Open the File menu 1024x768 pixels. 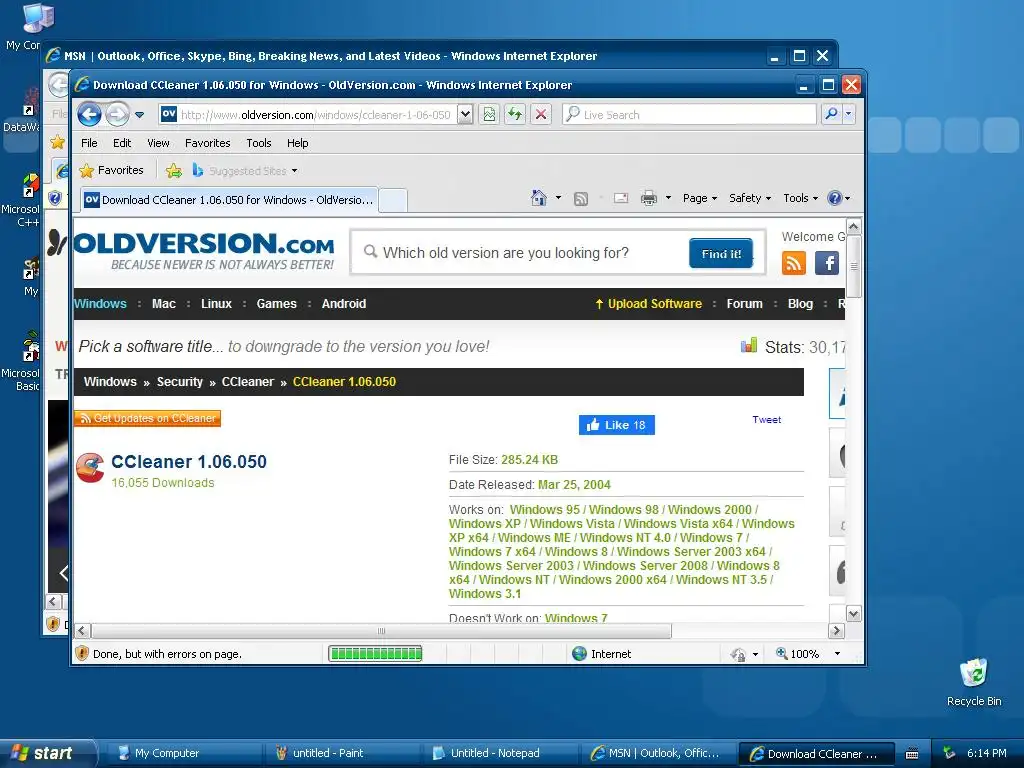coord(89,143)
